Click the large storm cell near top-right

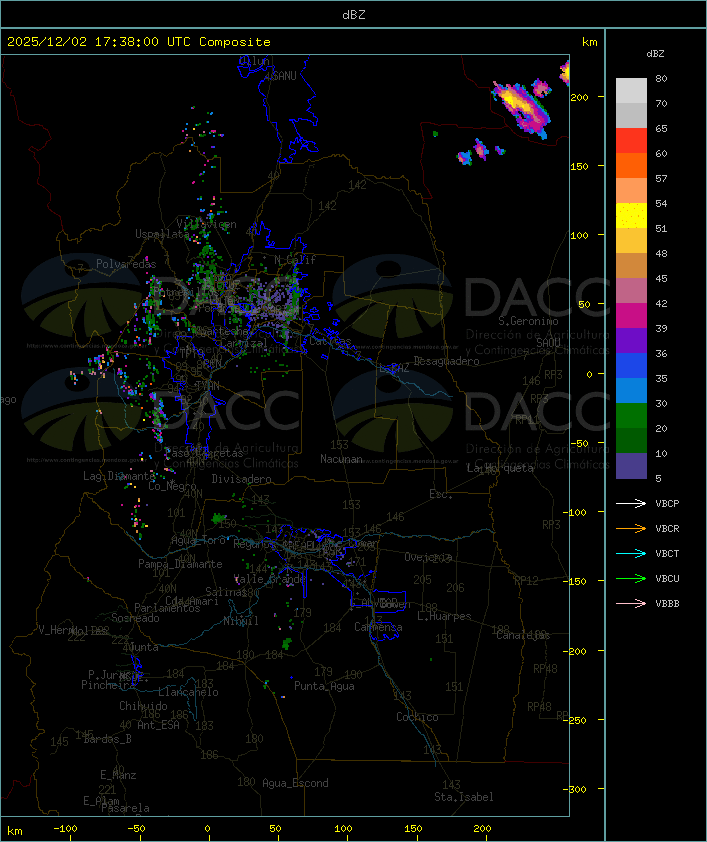(522, 109)
